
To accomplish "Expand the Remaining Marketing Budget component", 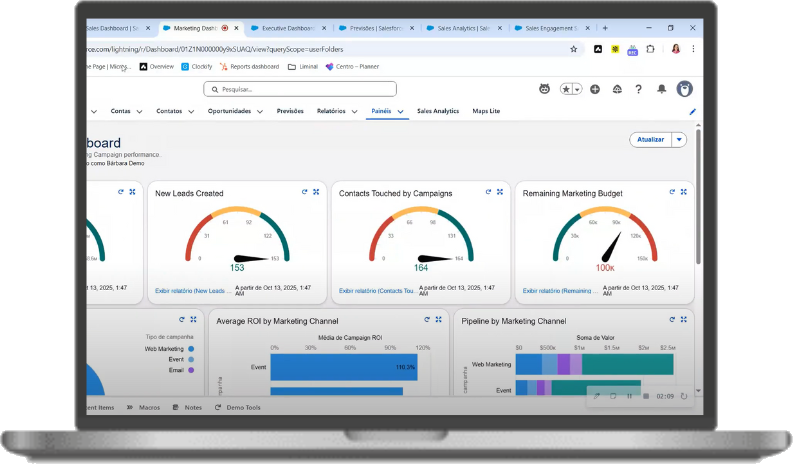I will (x=684, y=192).
